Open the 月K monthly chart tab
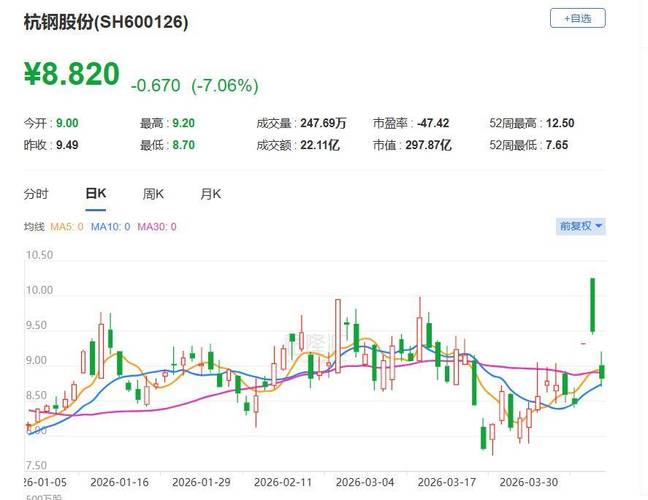Image resolution: width=648 pixels, height=500 pixels. 210,193
